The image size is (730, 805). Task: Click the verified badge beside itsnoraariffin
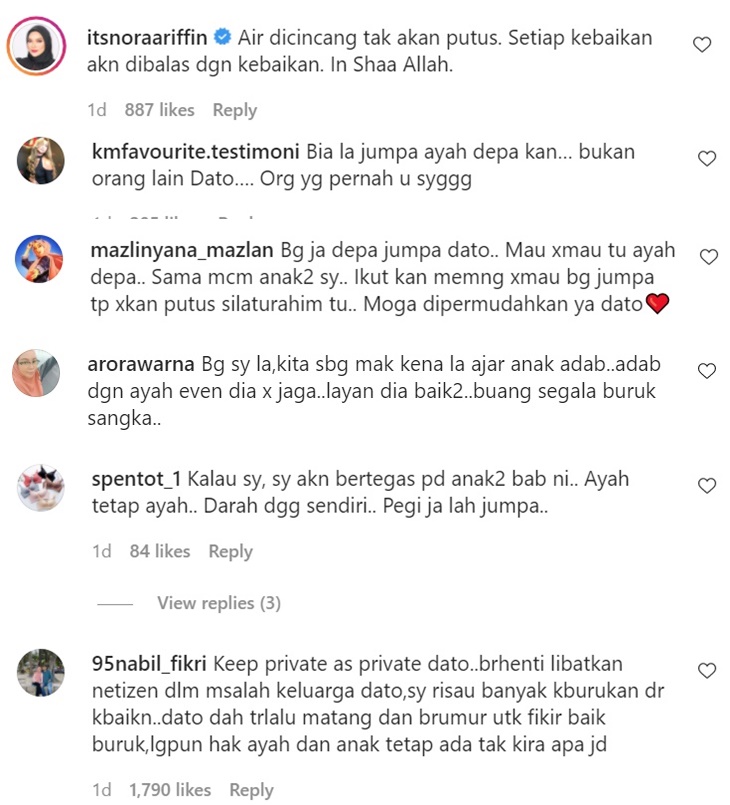pyautogui.click(x=222, y=37)
